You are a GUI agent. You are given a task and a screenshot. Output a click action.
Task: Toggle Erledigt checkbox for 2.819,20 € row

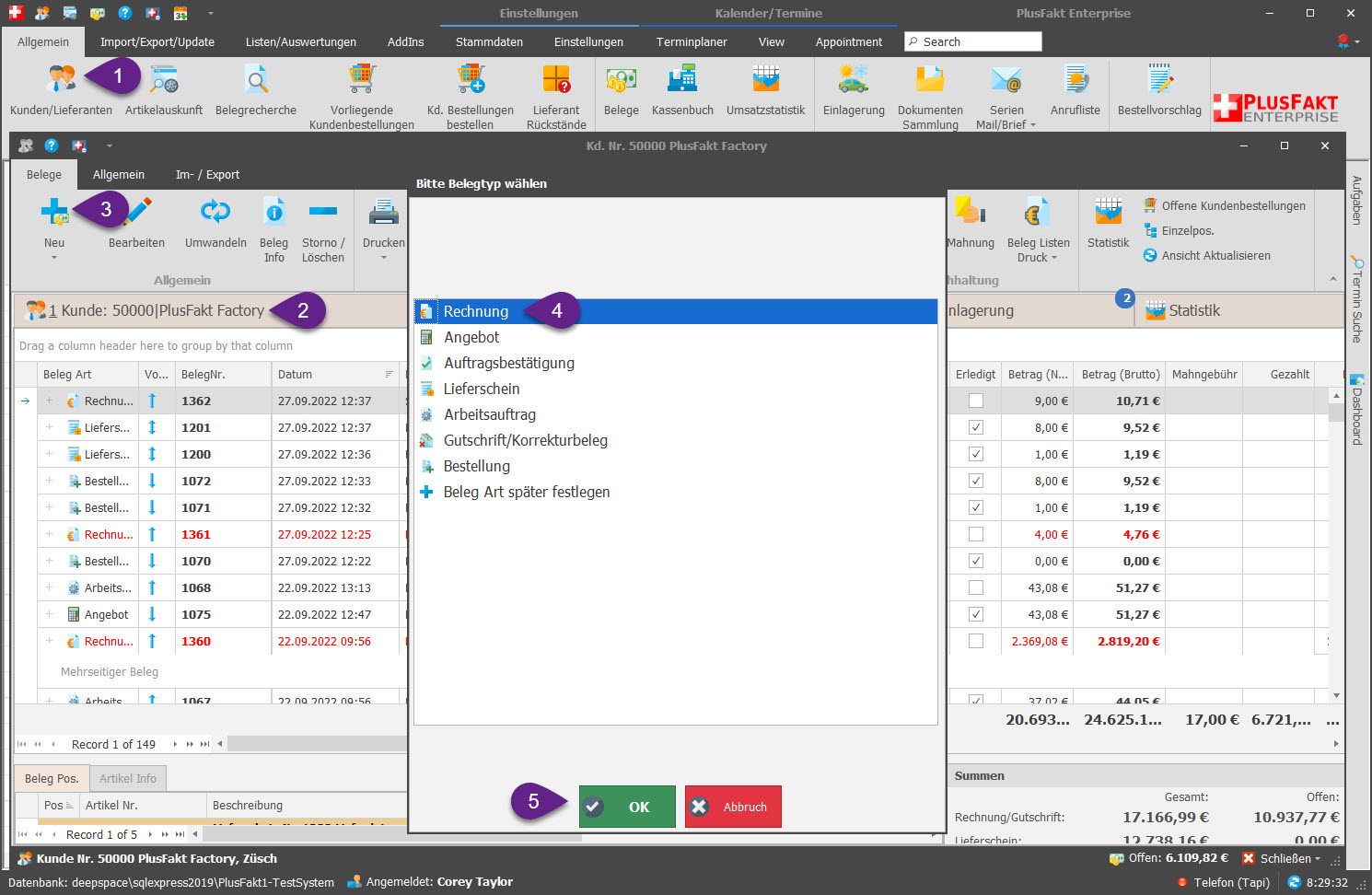pos(976,641)
